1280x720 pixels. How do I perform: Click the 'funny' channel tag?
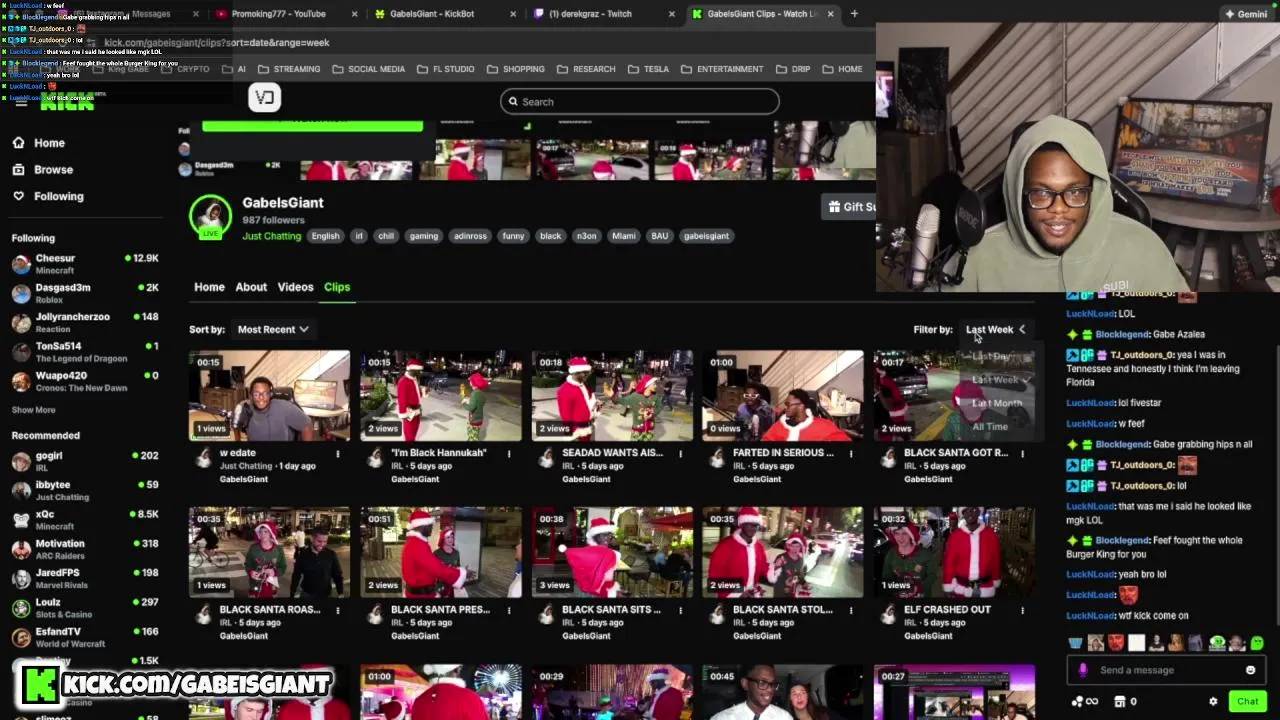click(513, 236)
